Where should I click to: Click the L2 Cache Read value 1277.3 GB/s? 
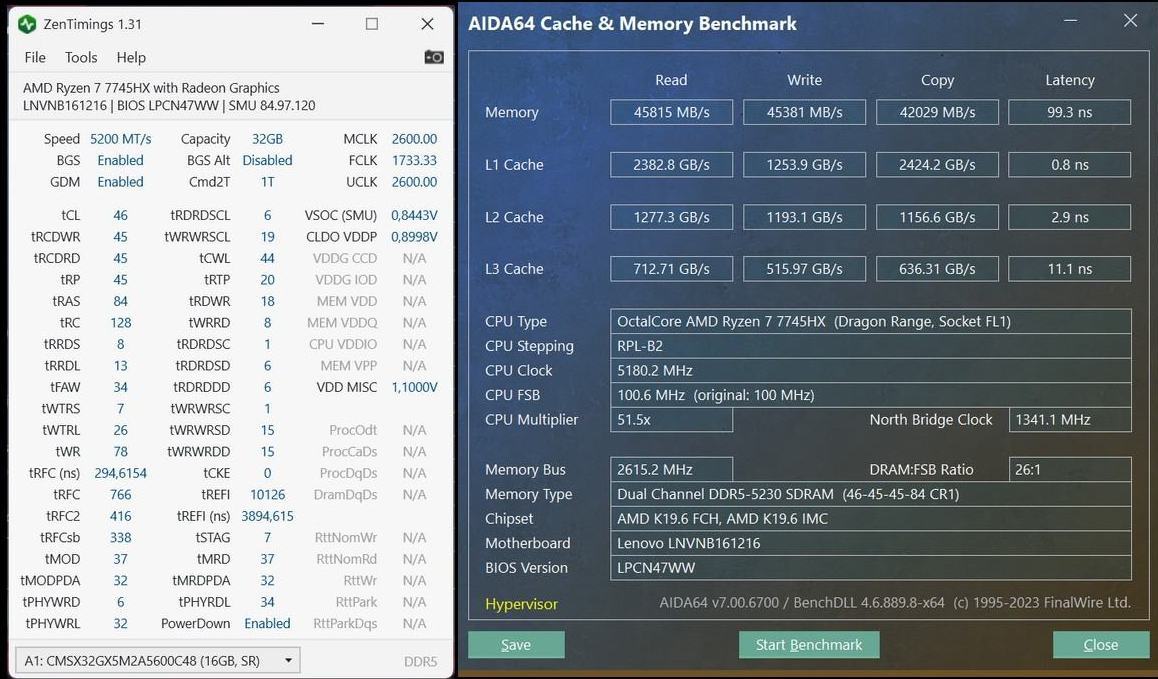[x=671, y=217]
